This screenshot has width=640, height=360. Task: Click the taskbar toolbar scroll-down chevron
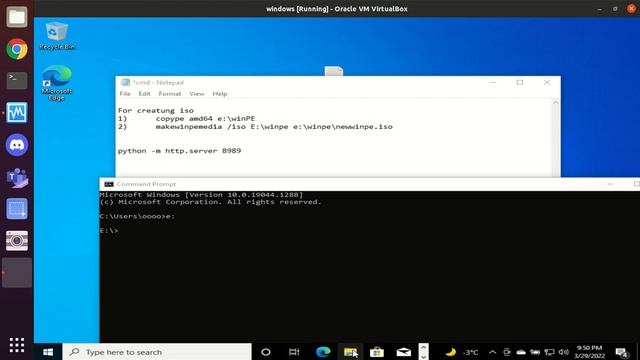pyautogui.click(x=423, y=356)
